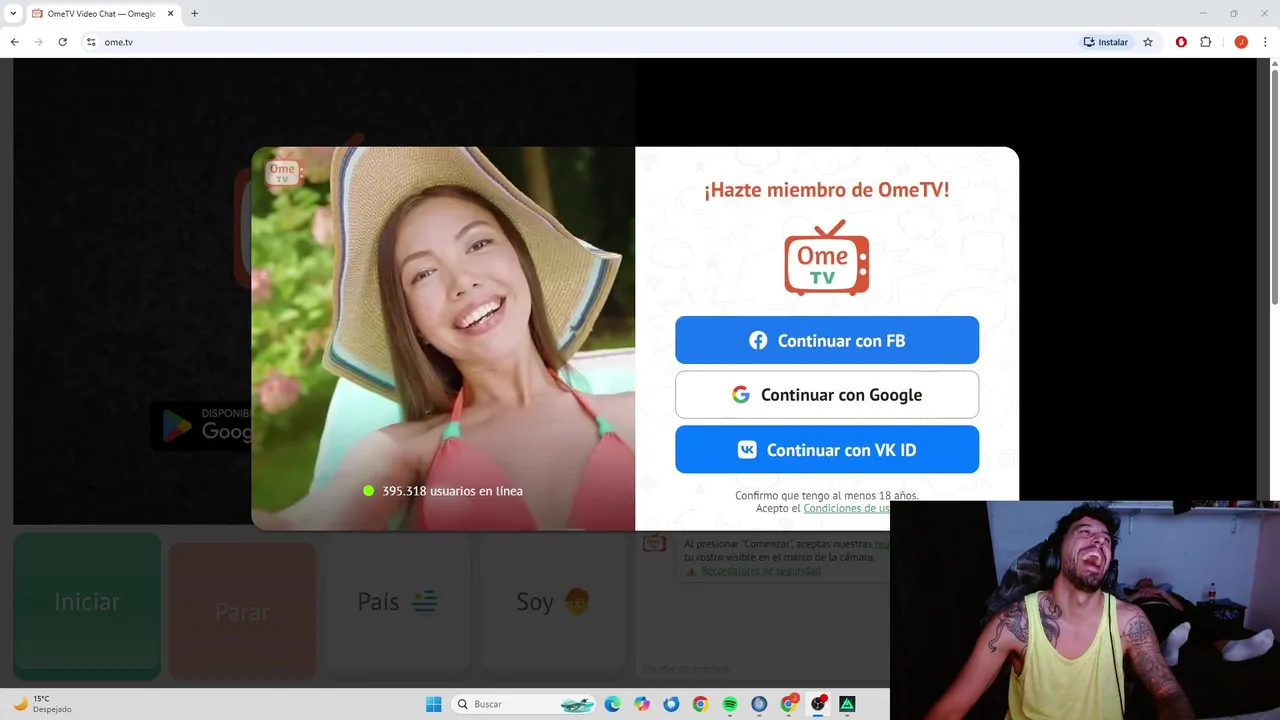Click the Google Play badge behind dialog
Viewport: 1280px width, 720px height.
pos(201,425)
